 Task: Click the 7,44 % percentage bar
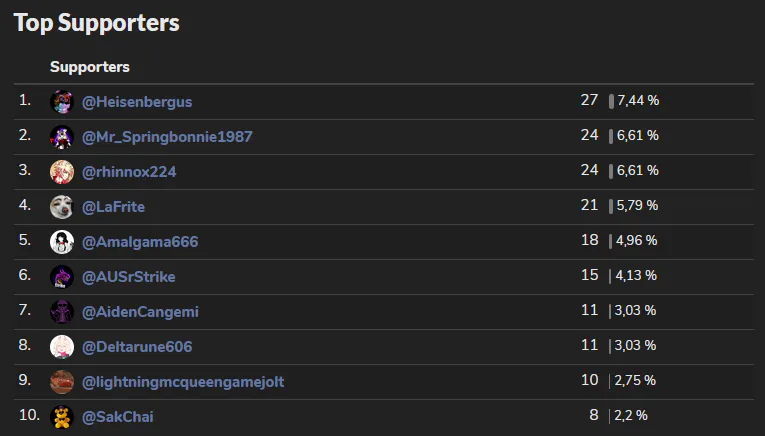[611, 101]
